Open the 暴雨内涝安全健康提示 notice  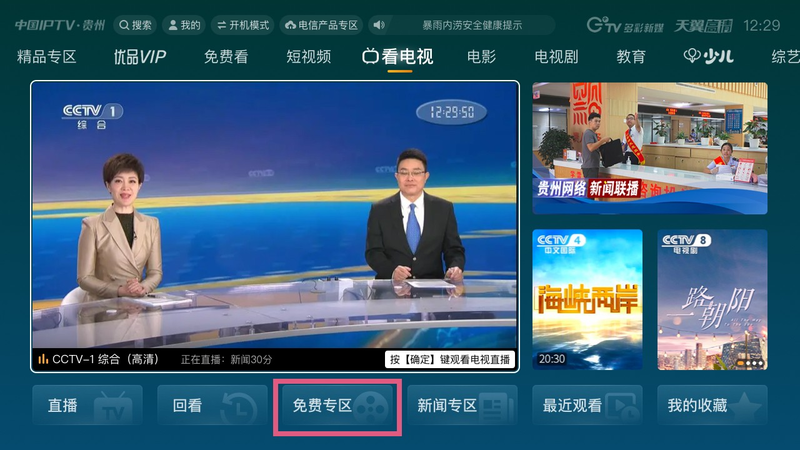coord(472,25)
